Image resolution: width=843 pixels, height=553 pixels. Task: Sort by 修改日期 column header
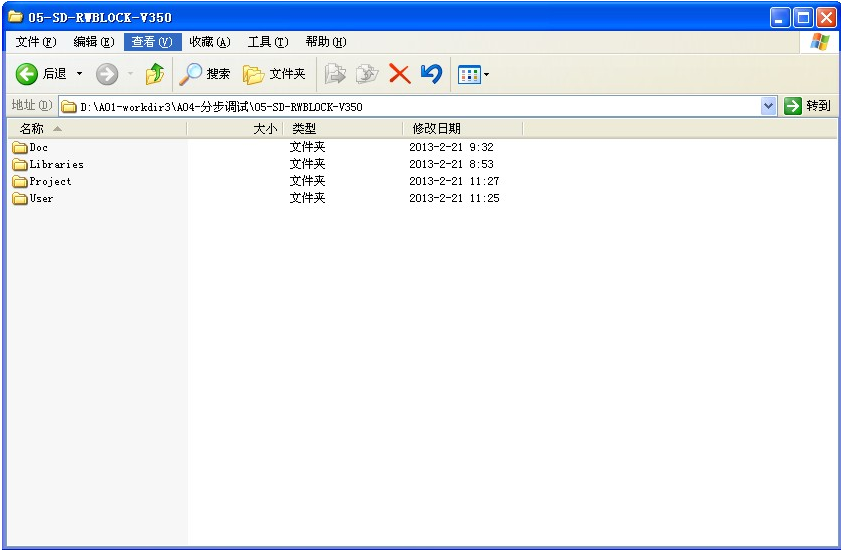(463, 129)
